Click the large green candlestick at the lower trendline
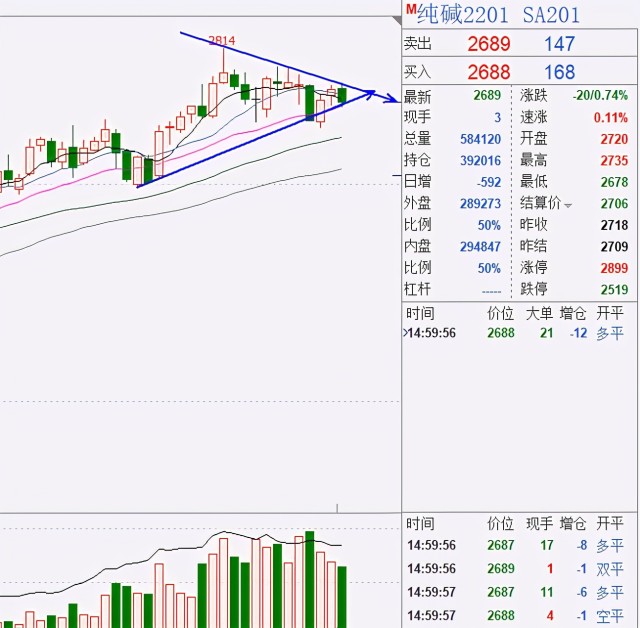The height and width of the screenshot is (628, 640). pos(310,103)
